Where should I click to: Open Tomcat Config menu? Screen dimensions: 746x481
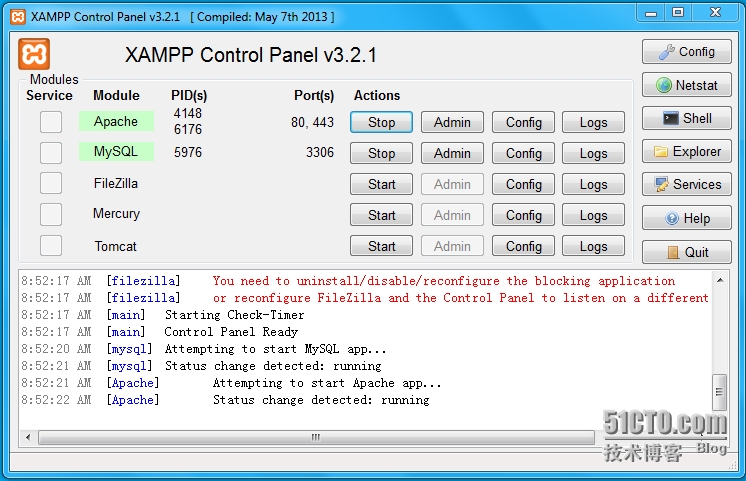click(x=523, y=246)
